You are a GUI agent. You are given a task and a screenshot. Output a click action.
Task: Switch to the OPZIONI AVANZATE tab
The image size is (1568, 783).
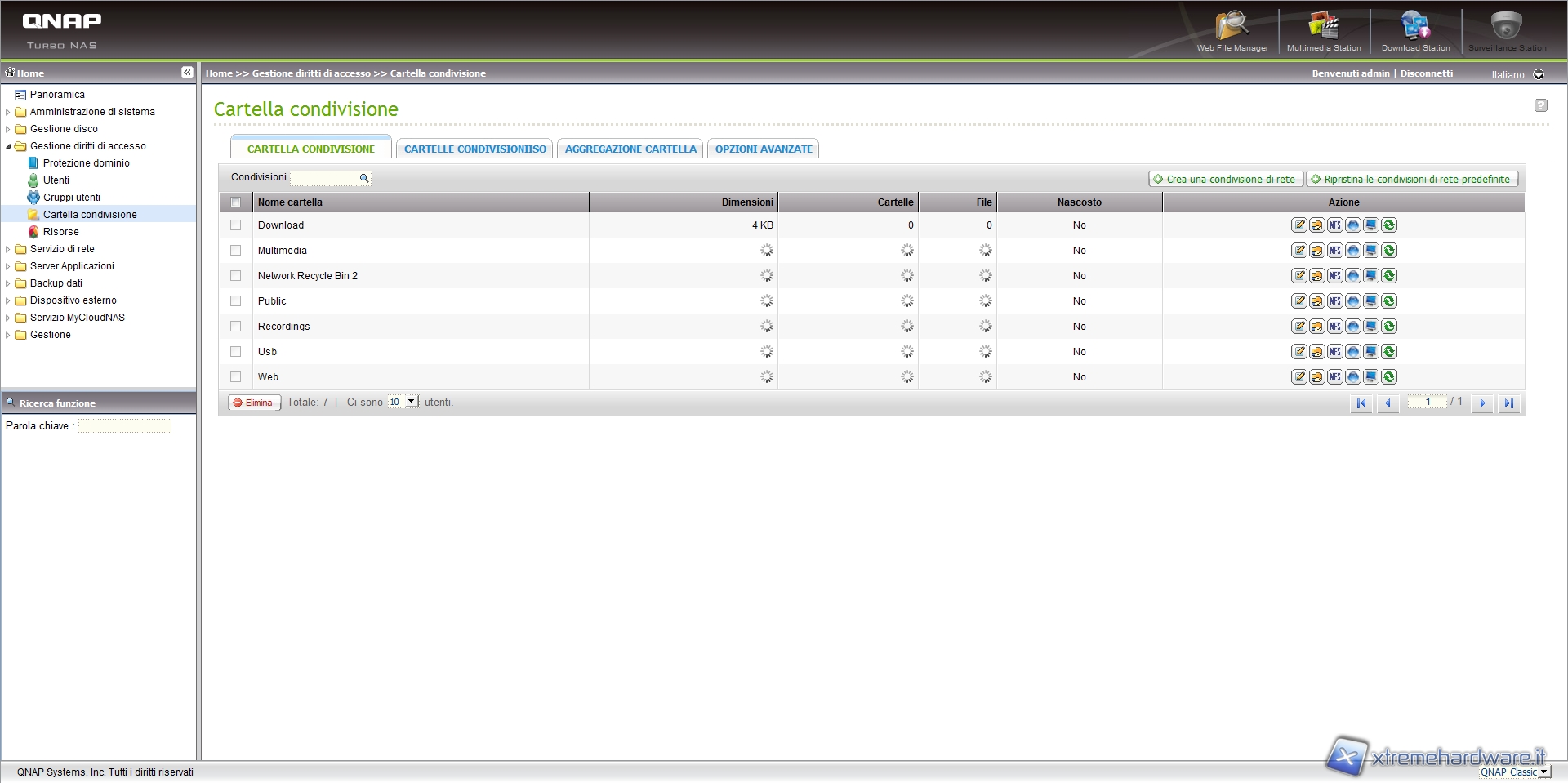(764, 149)
